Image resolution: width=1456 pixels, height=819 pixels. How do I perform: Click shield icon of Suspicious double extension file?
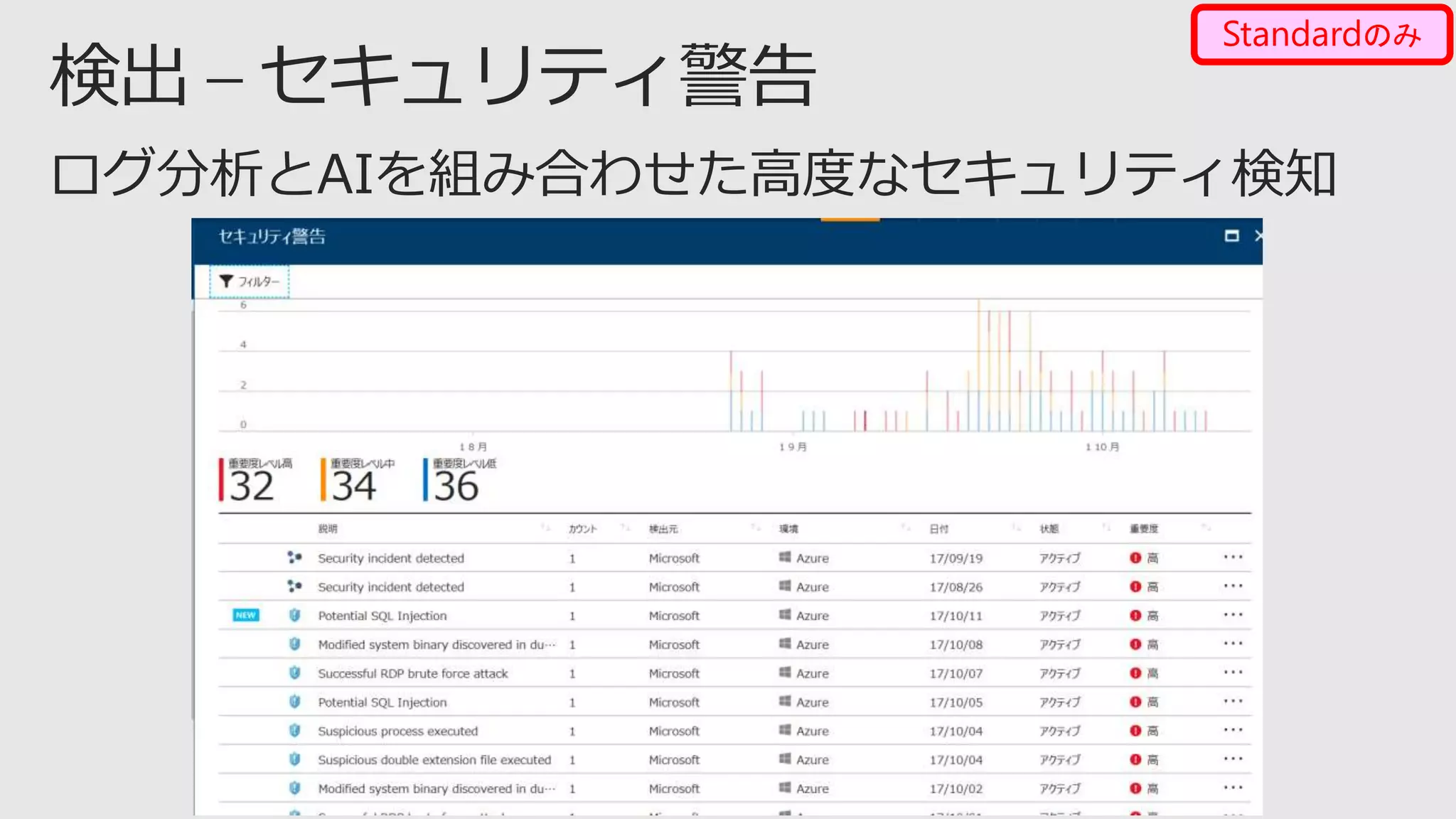(x=294, y=759)
